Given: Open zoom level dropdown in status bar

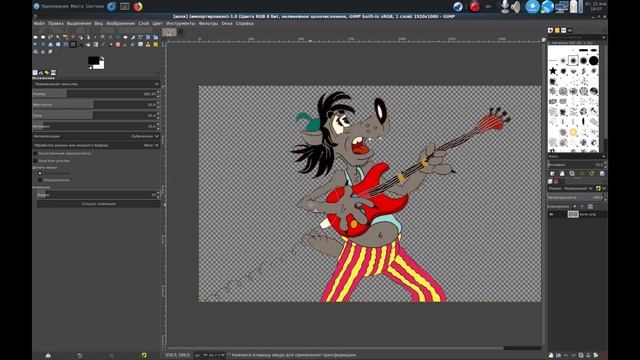Looking at the screenshot, I should pos(217,355).
